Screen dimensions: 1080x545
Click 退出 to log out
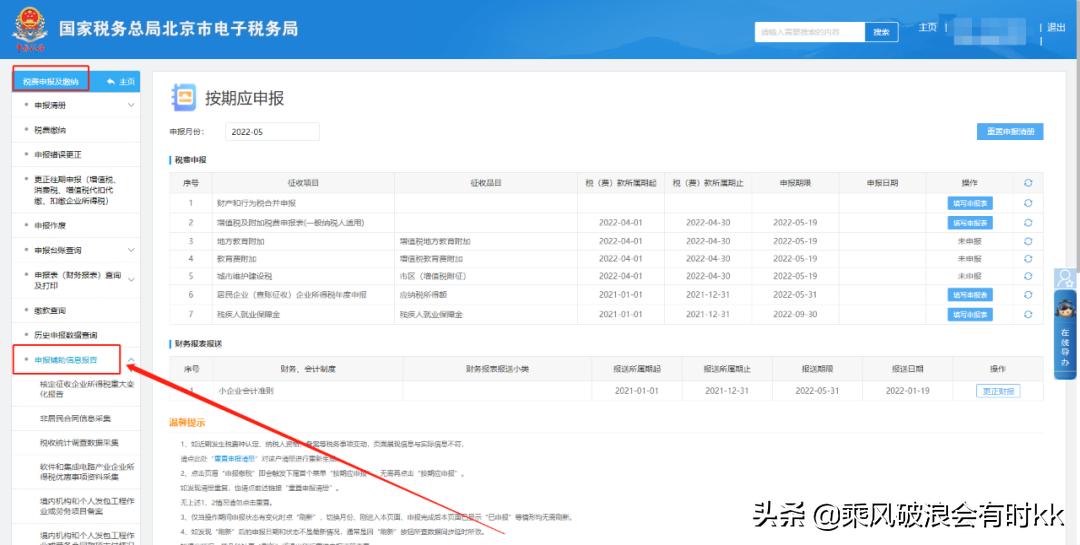[x=1056, y=28]
